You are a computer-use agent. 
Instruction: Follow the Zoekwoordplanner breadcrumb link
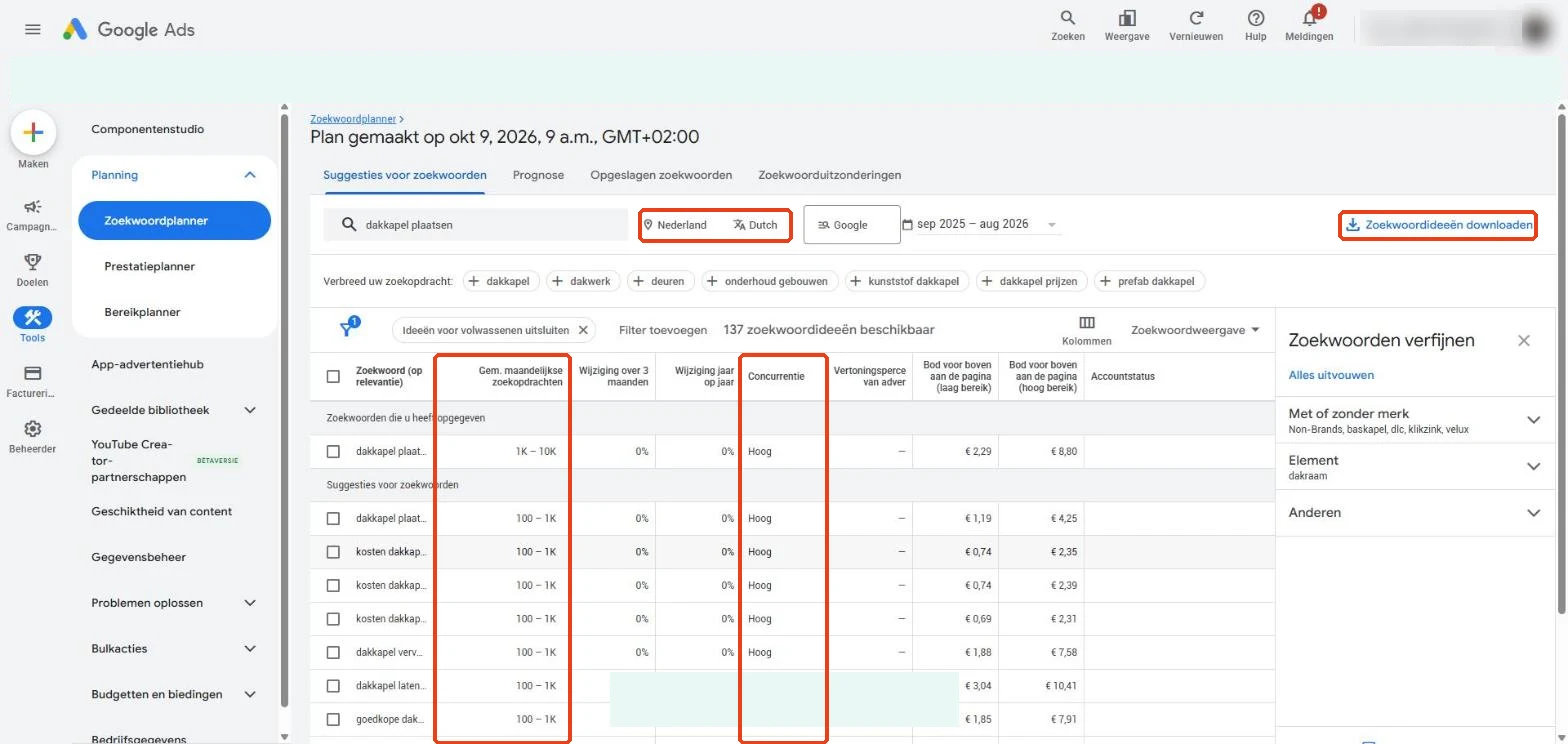click(x=352, y=119)
